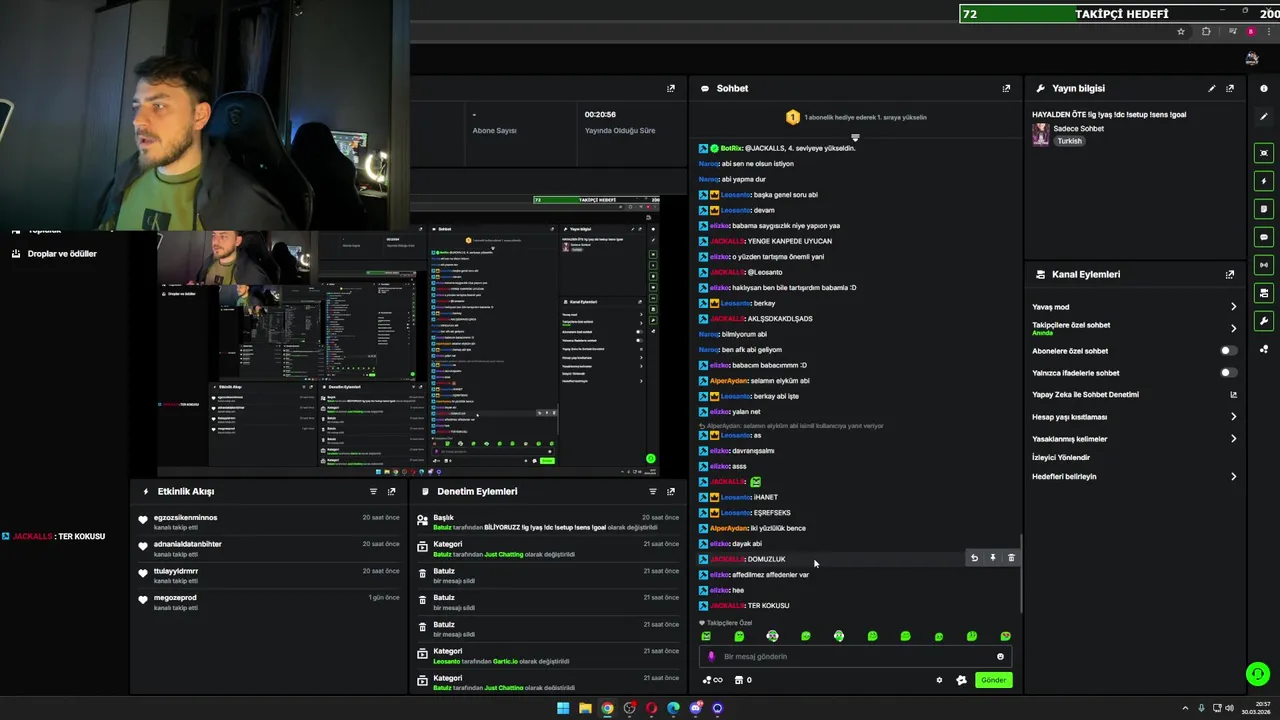Toggle the channel actions widget in sidebar
The width and height of the screenshot is (1280, 720).
[x=1264, y=293]
